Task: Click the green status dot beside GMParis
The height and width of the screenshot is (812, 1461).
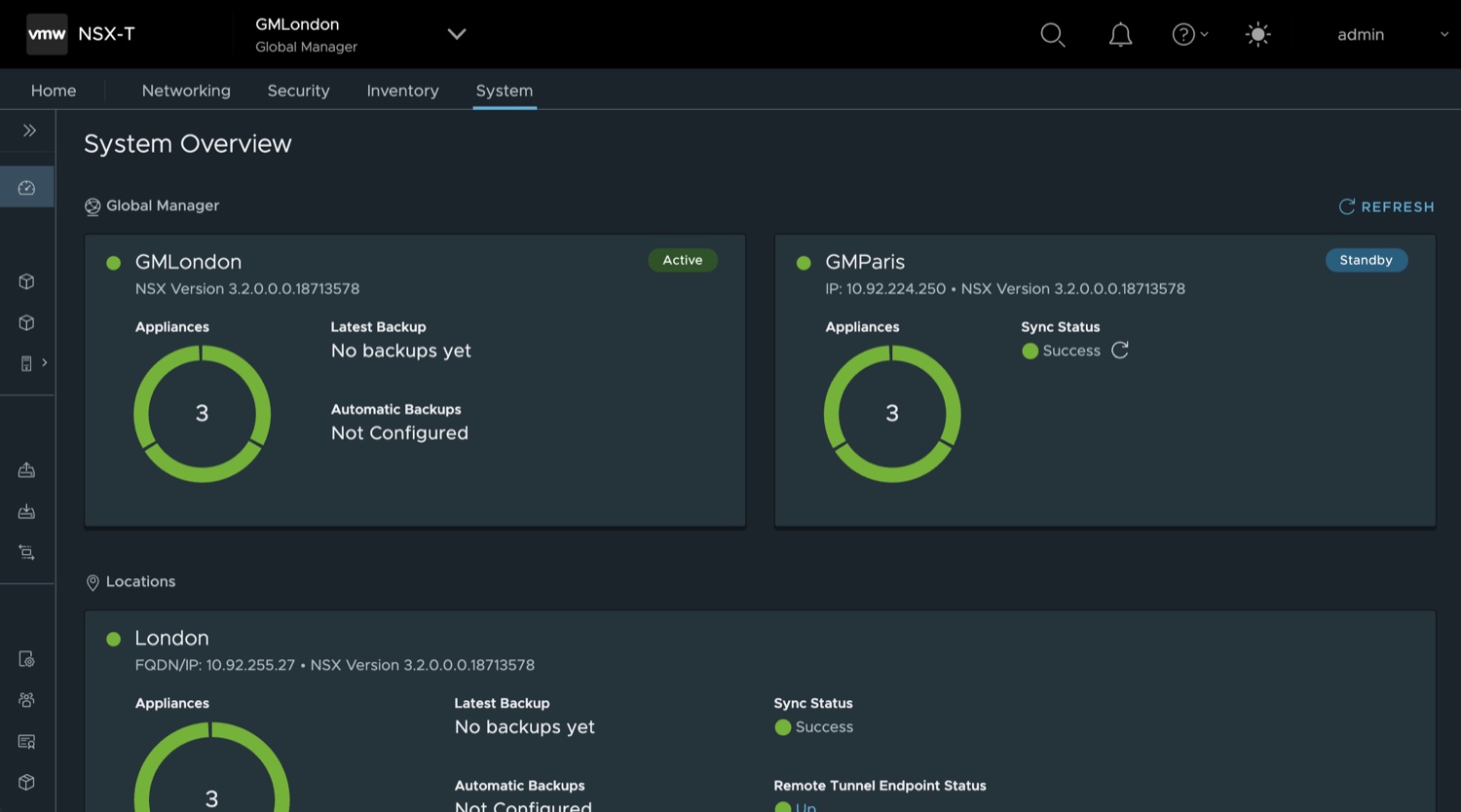Action: coord(804,263)
